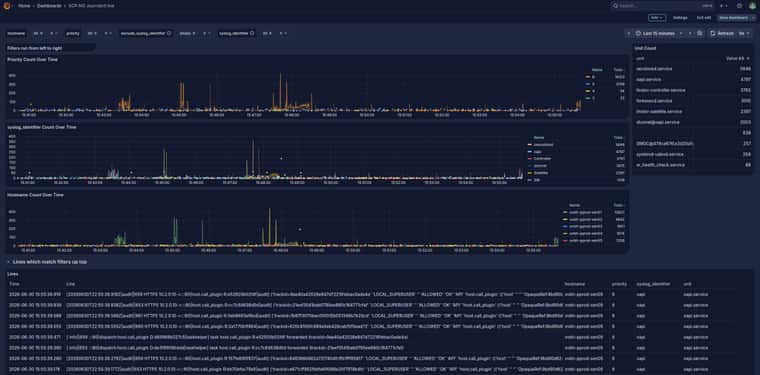Viewport: 760px width, 375px height.
Task: Click the green spike cluster in Hostname Count chart
Action: click(120, 239)
